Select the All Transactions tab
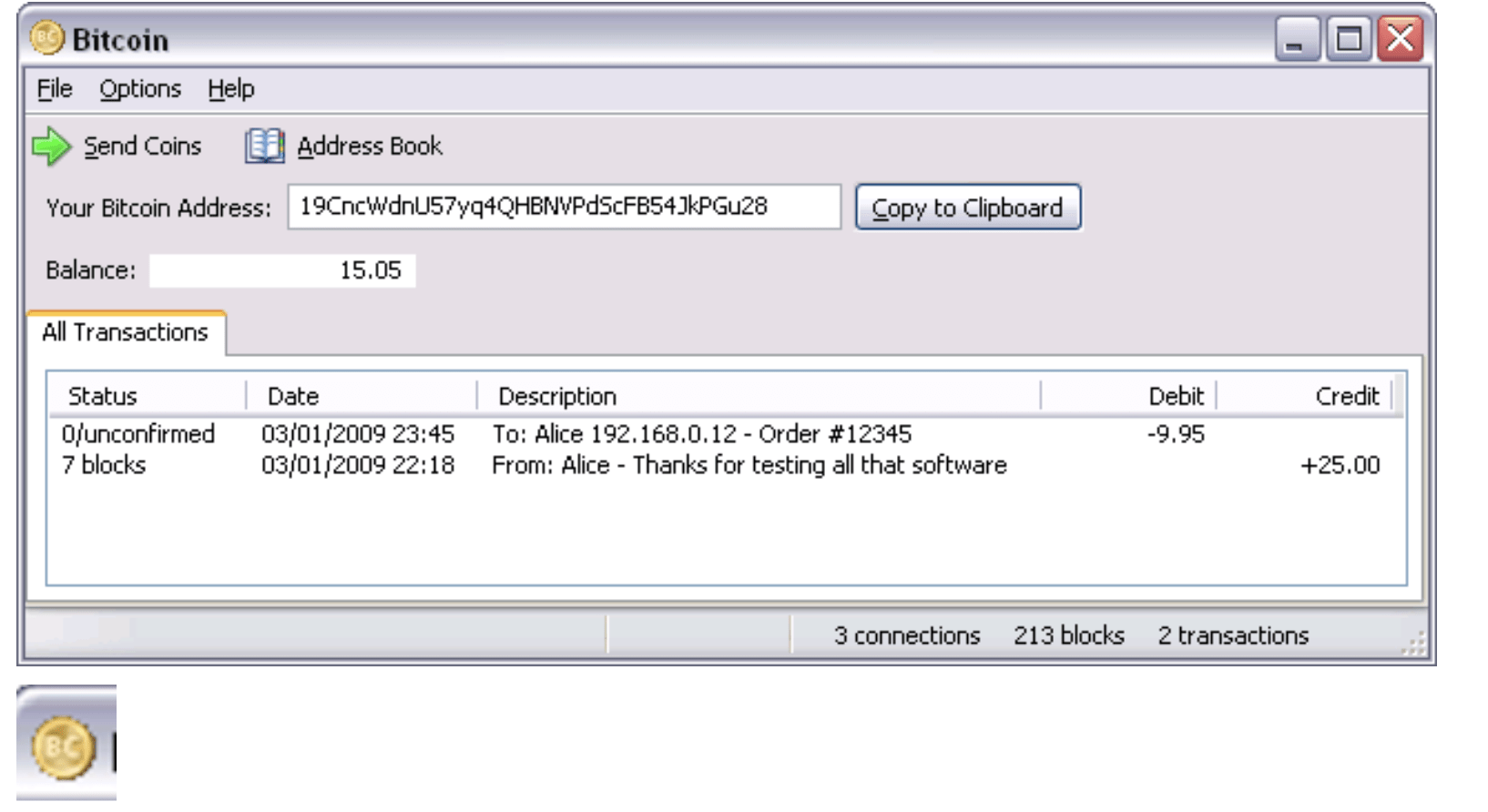 (x=126, y=332)
